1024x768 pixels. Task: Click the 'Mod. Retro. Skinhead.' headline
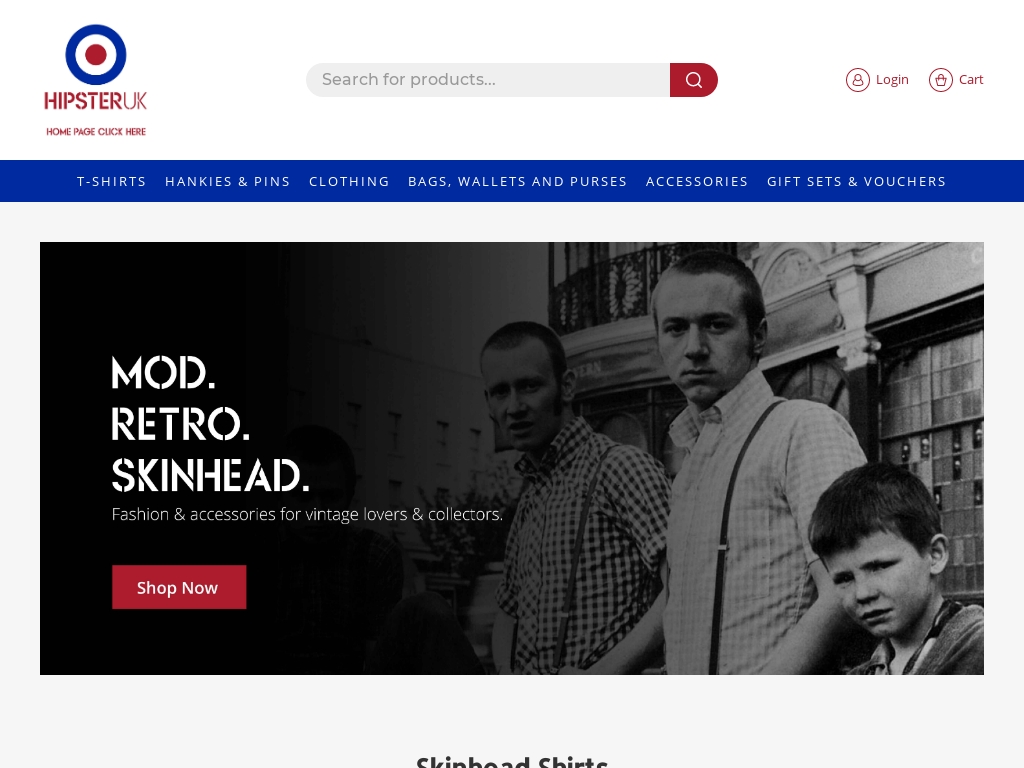(x=210, y=424)
